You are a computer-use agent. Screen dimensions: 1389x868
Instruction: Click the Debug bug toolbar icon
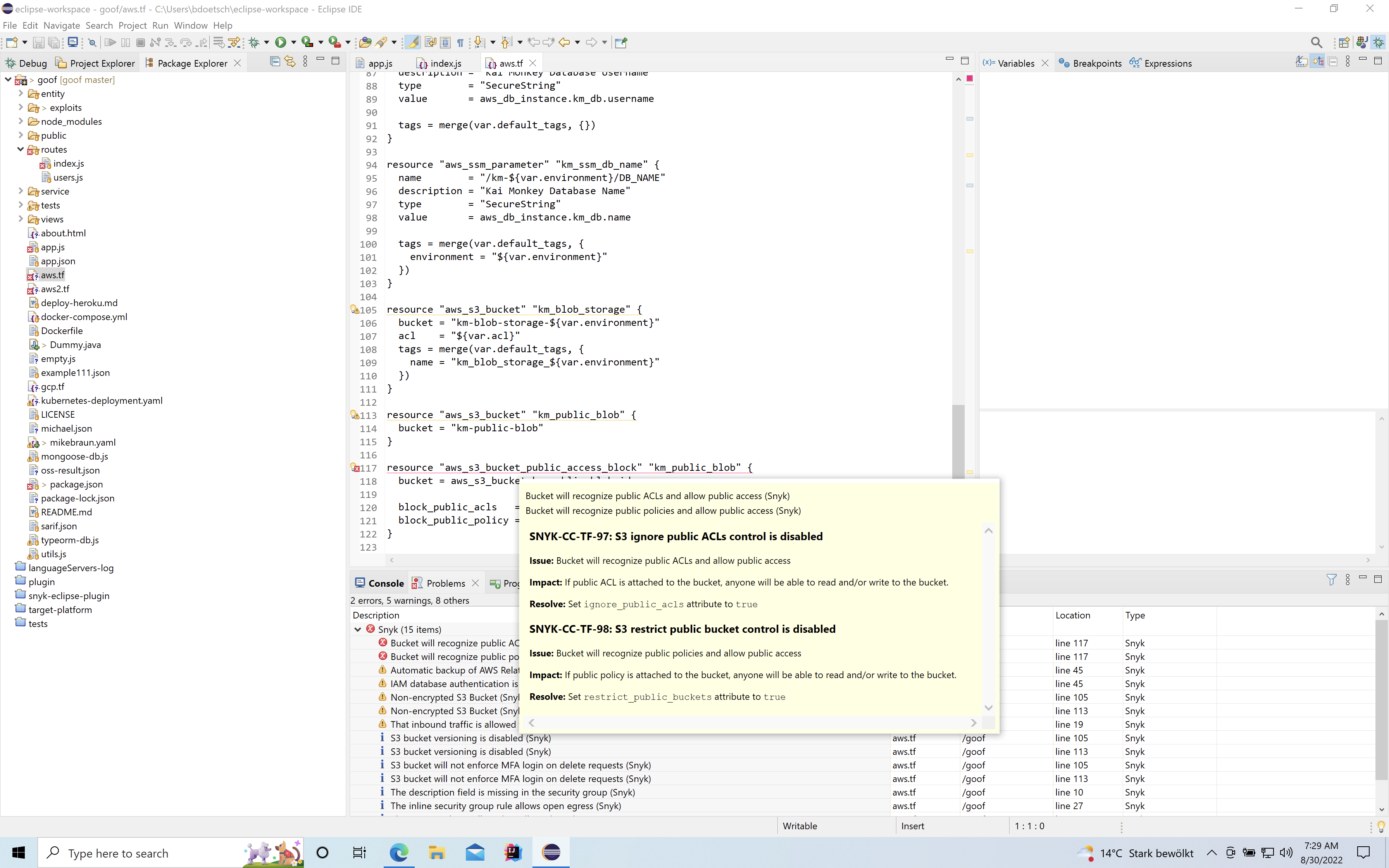coord(254,43)
